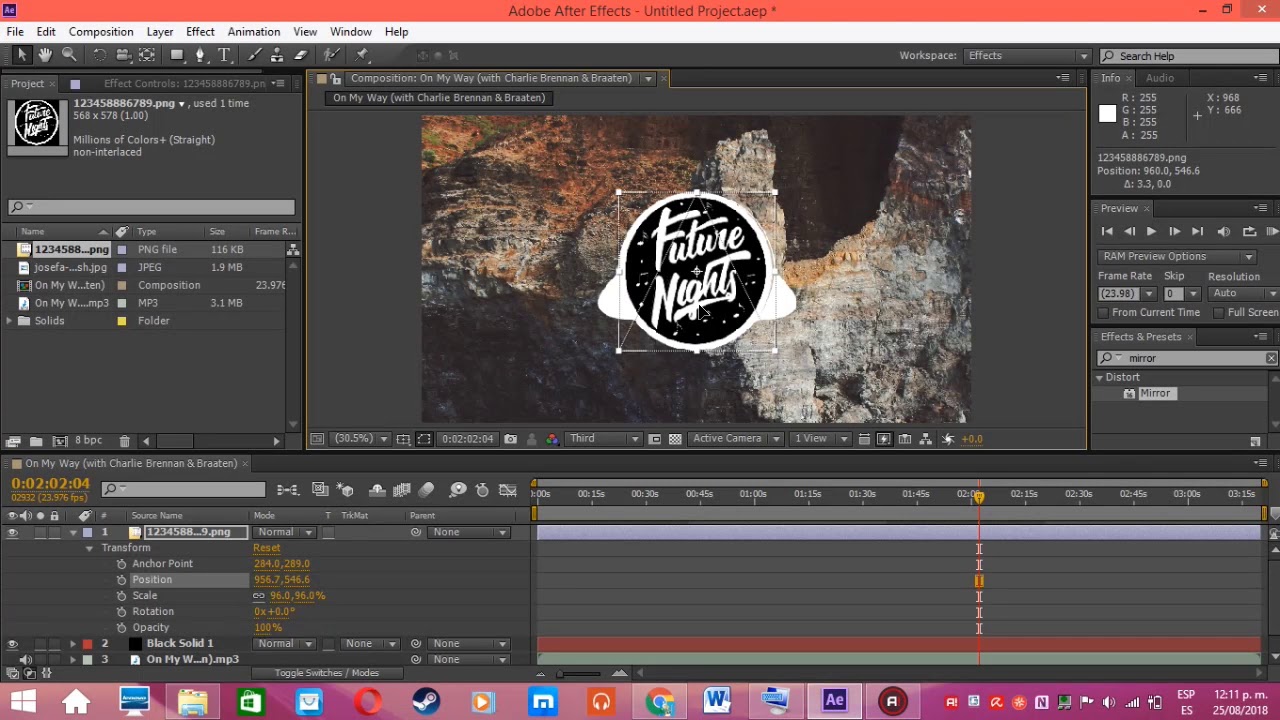Toggle Region of Interest button
1280x720 pixels.
point(655,439)
